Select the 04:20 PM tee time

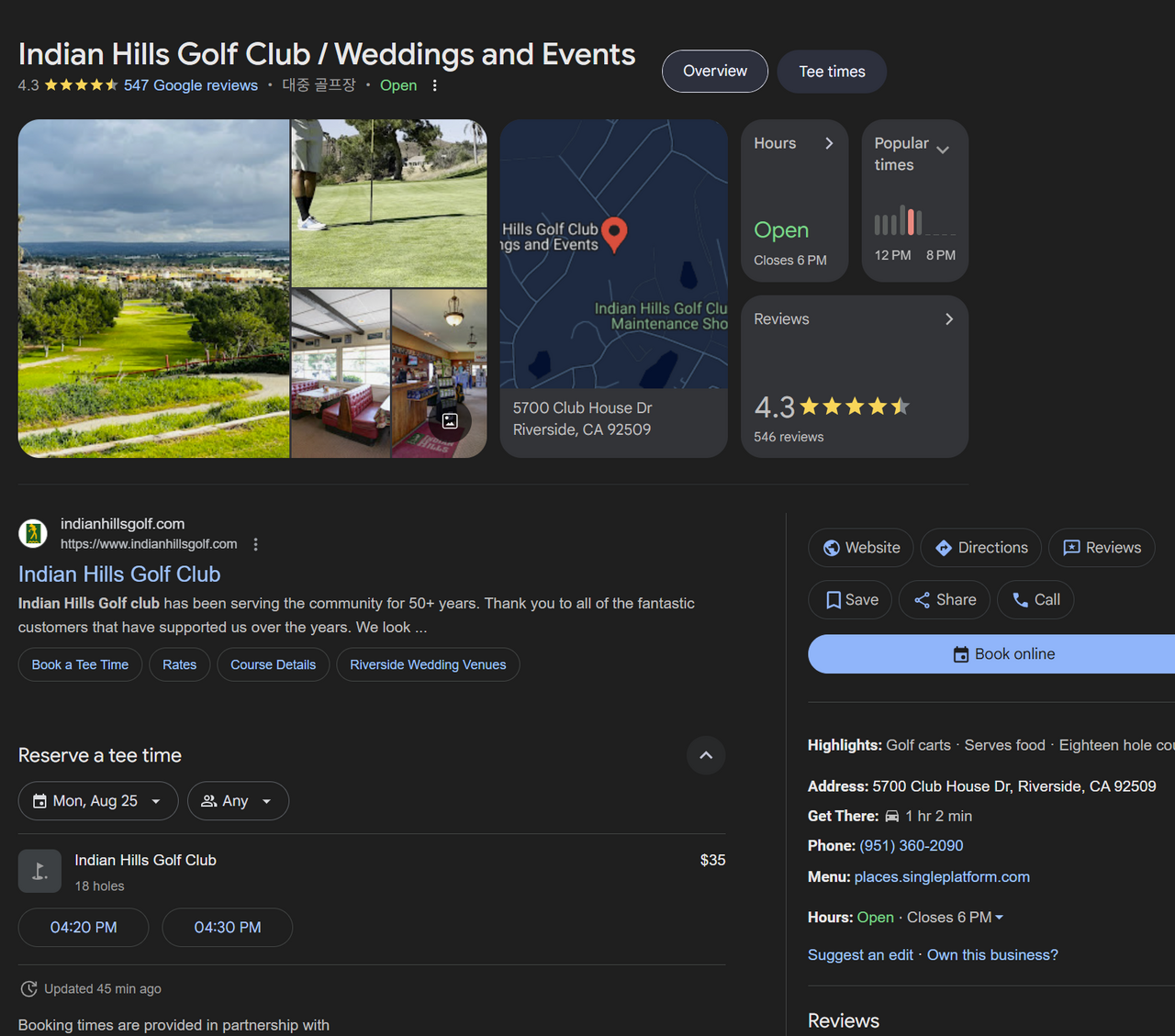click(x=84, y=928)
